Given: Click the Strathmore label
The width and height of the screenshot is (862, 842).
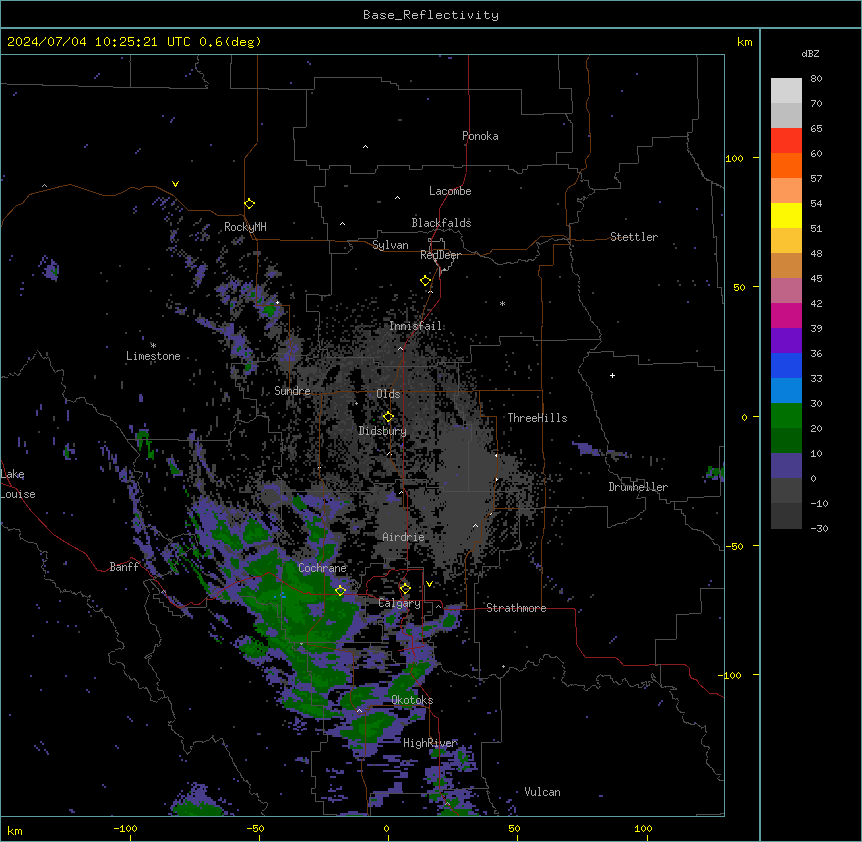Looking at the screenshot, I should coord(516,608).
